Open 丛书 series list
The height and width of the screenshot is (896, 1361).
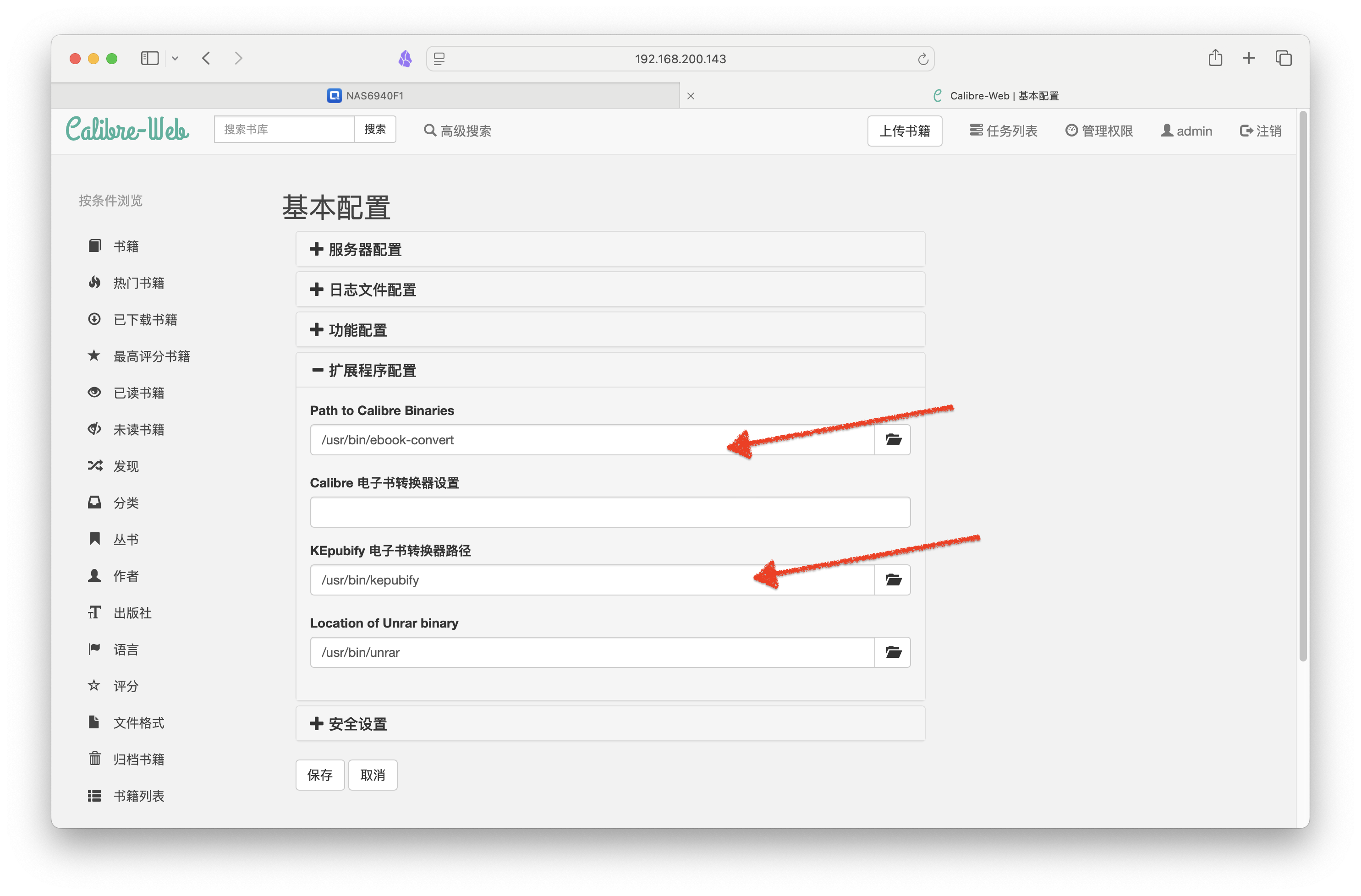[x=113, y=539]
